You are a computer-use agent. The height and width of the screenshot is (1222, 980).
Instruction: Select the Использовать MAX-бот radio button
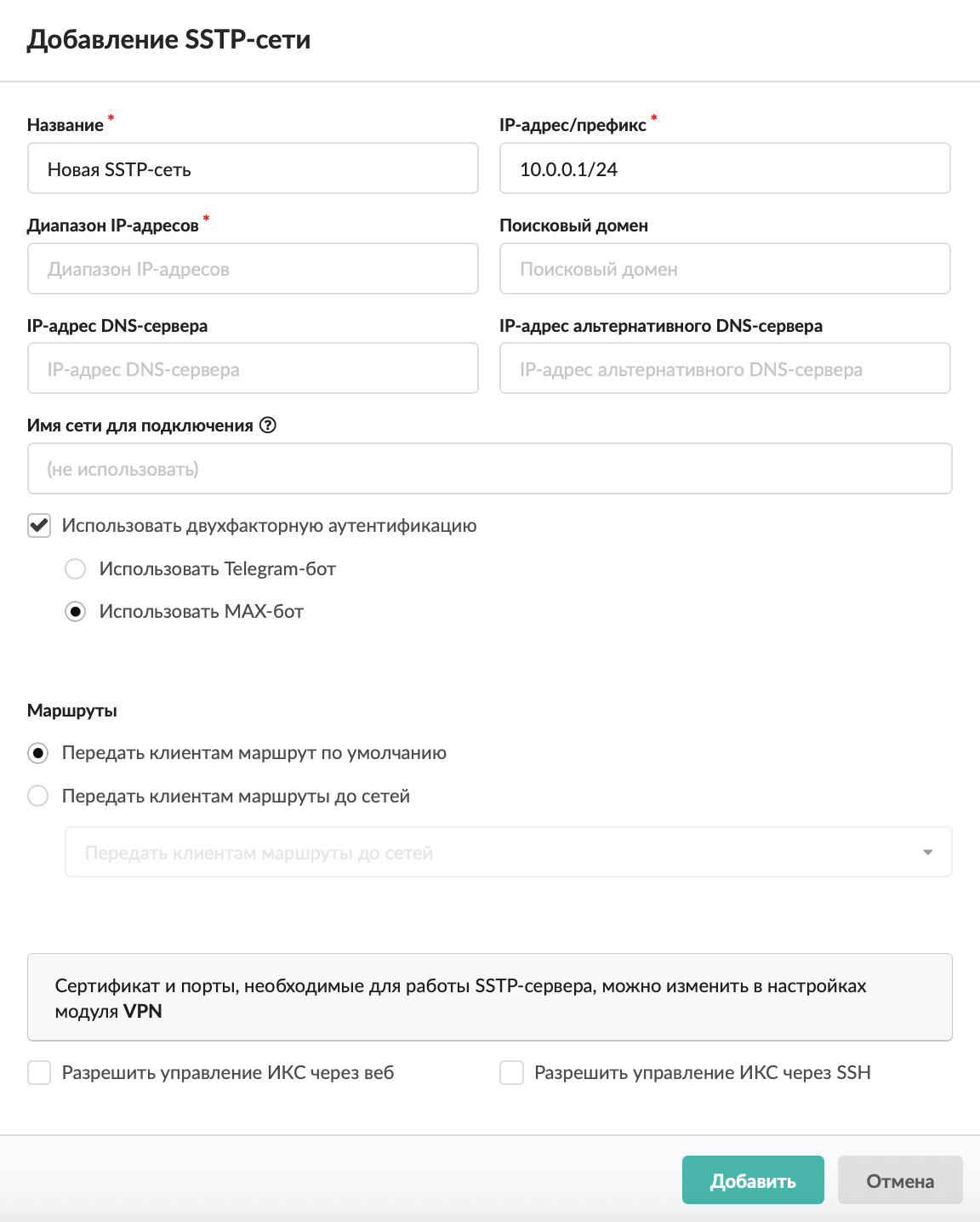pos(76,612)
